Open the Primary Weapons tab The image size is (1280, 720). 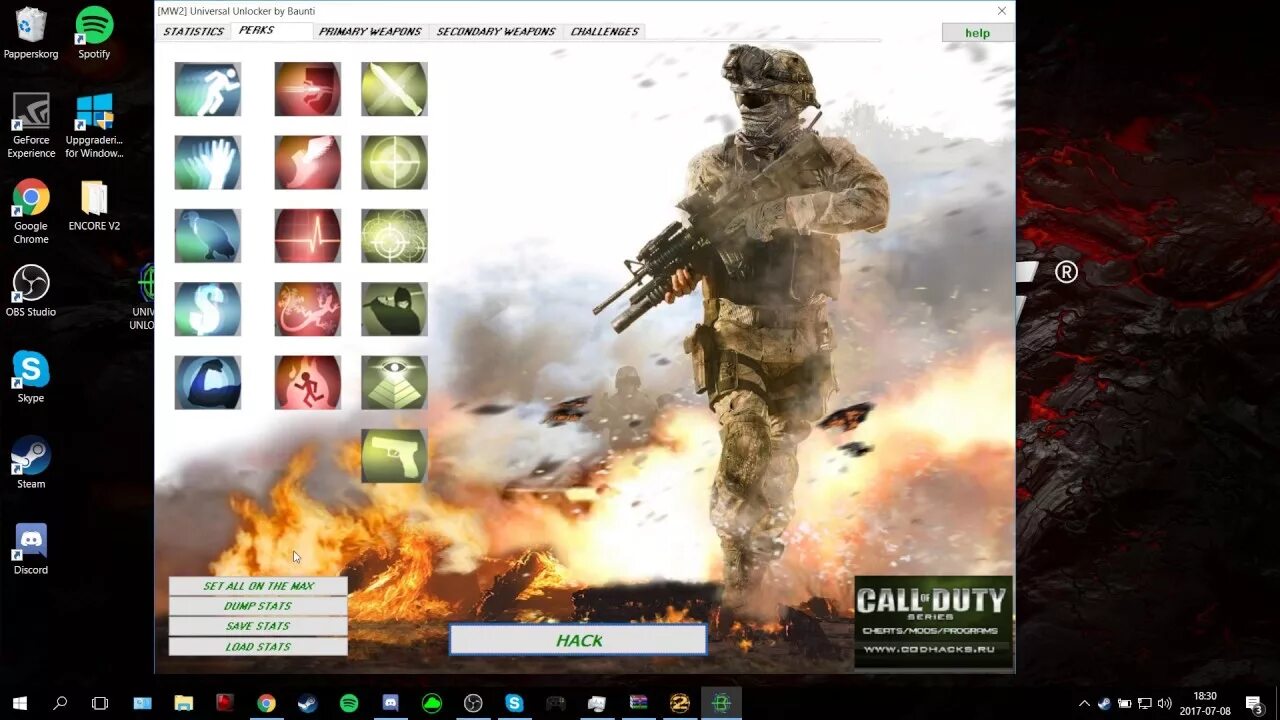click(x=370, y=31)
